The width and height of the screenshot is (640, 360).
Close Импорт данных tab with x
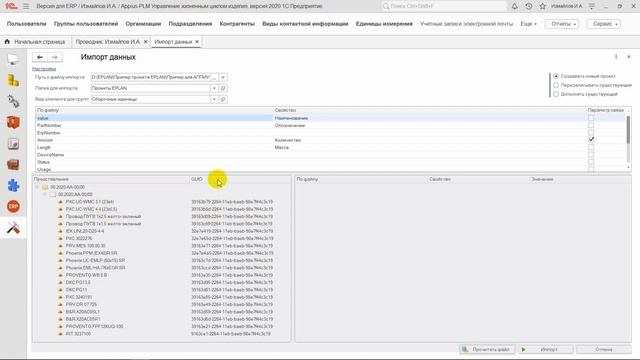point(197,42)
